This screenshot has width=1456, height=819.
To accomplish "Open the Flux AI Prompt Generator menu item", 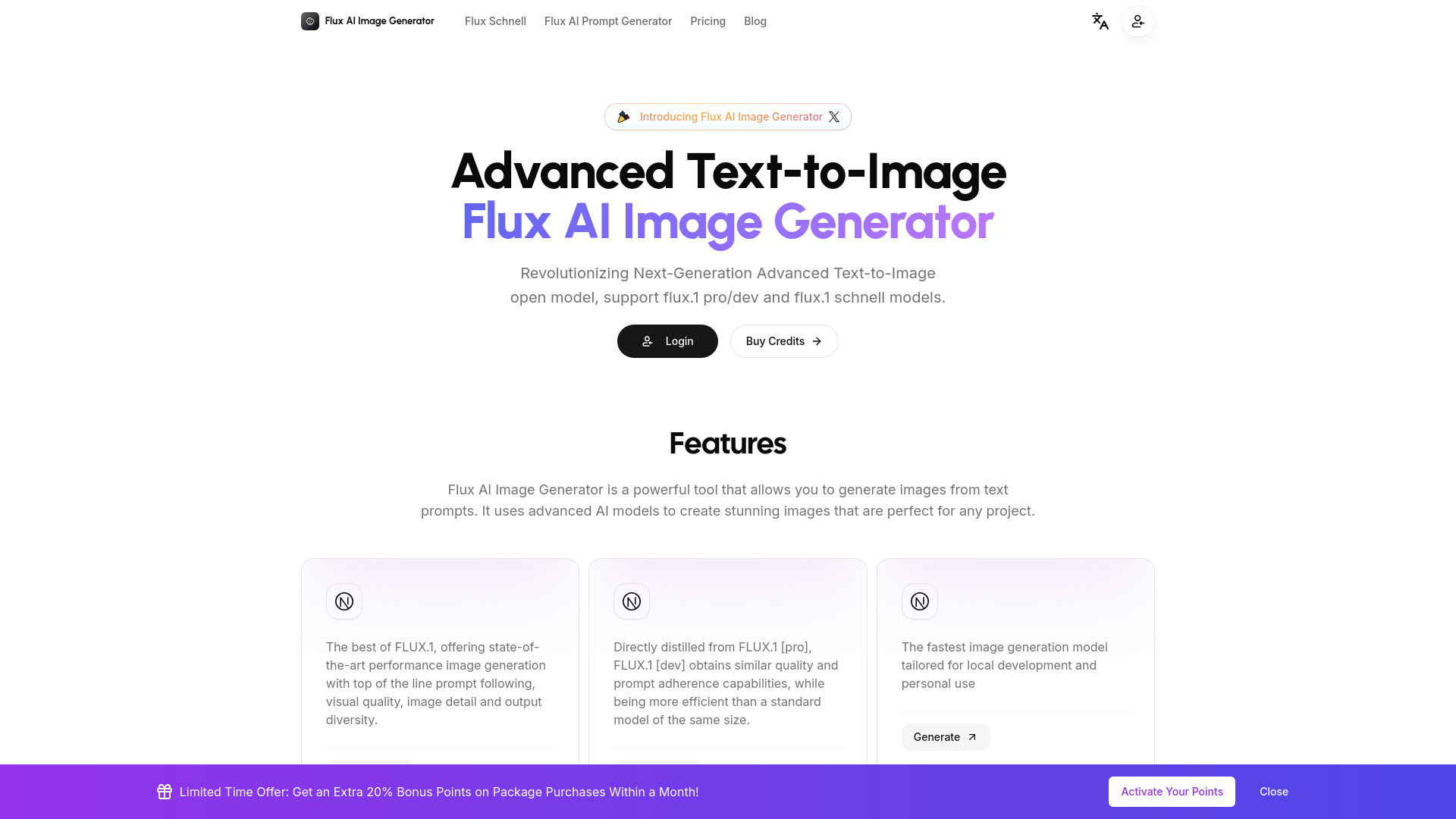I will click(x=608, y=21).
